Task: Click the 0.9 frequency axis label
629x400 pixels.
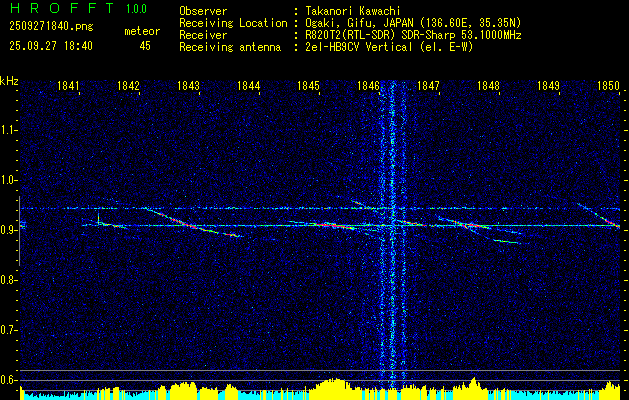Action: [8, 230]
